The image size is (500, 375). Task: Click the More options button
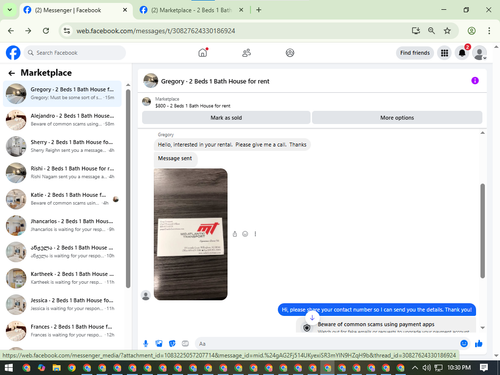click(x=397, y=117)
